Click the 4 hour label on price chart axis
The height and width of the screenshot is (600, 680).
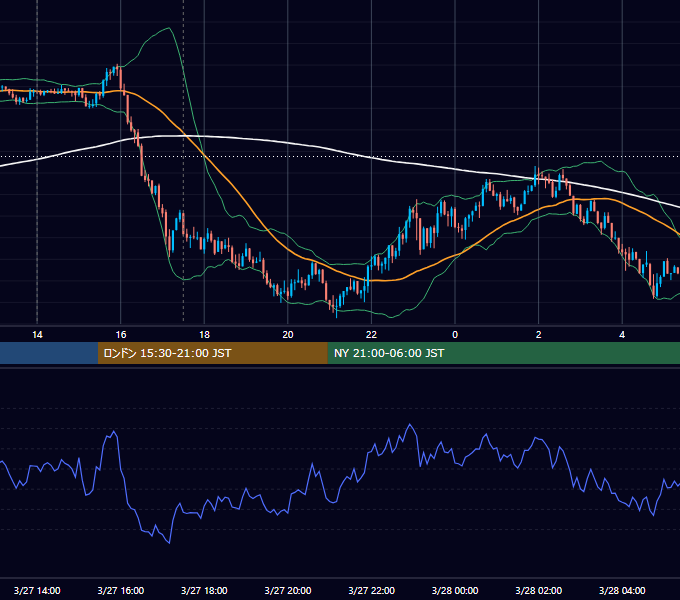point(622,335)
